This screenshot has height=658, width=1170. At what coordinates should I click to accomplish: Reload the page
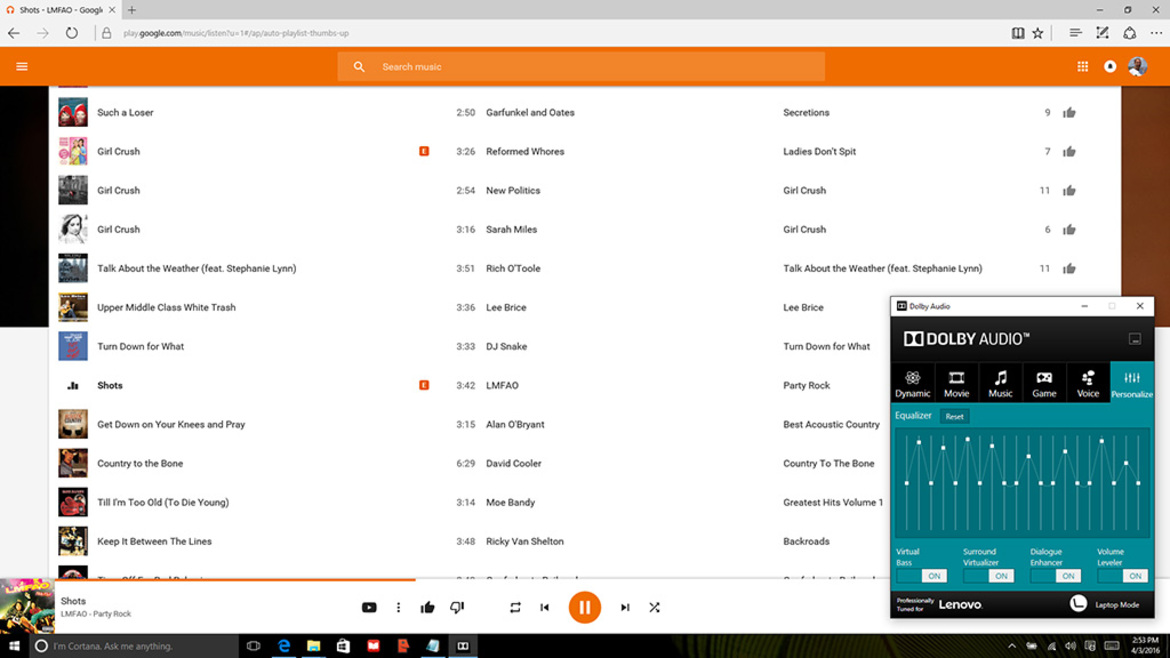click(71, 33)
